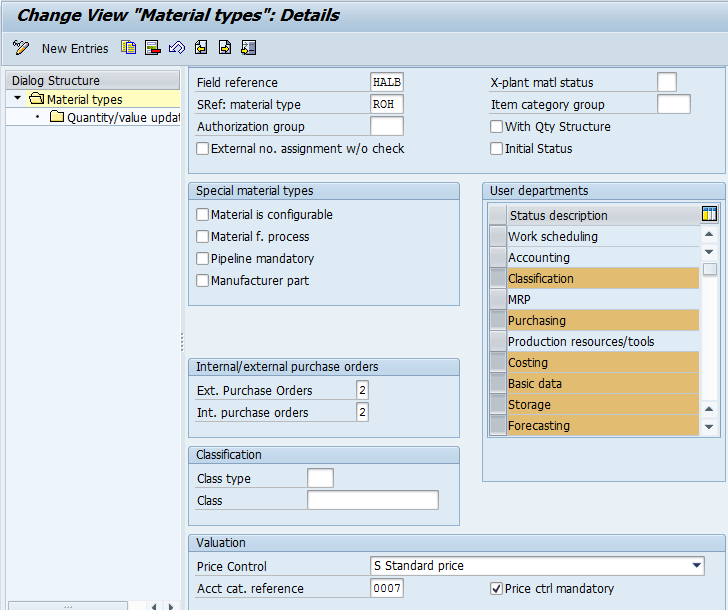Image resolution: width=728 pixels, height=610 pixels.
Task: Select the Classification department row
Action: [603, 278]
